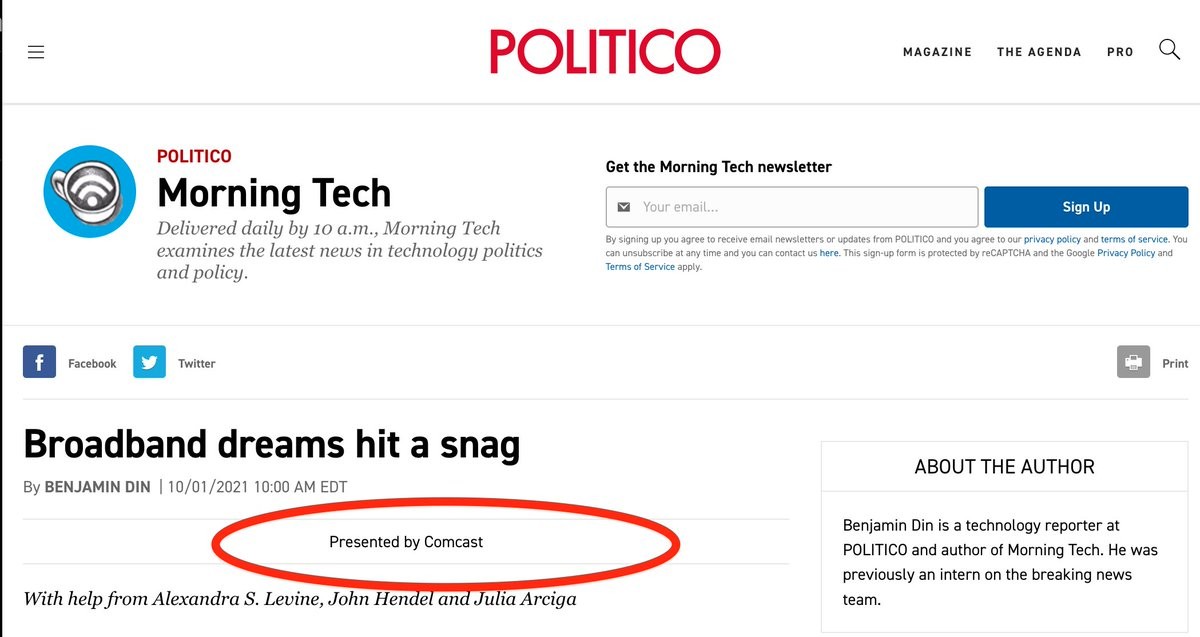Click the Print label text
The width and height of the screenshot is (1200, 637).
coord(1175,364)
